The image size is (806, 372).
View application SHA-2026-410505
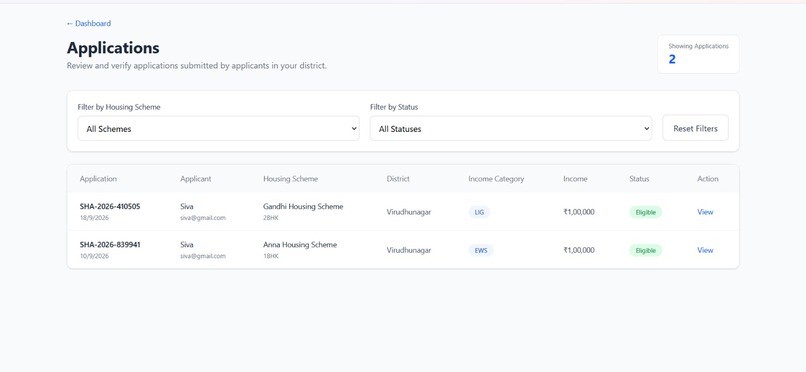coord(705,212)
